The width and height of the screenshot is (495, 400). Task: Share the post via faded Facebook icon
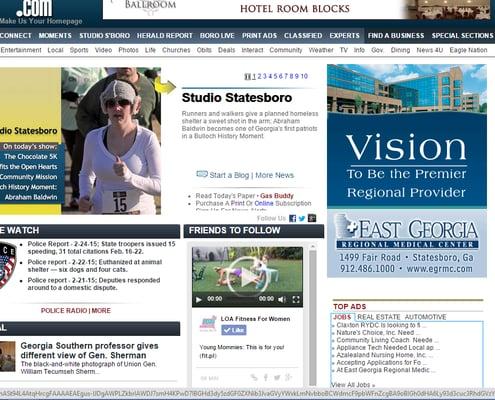[x=266, y=377]
